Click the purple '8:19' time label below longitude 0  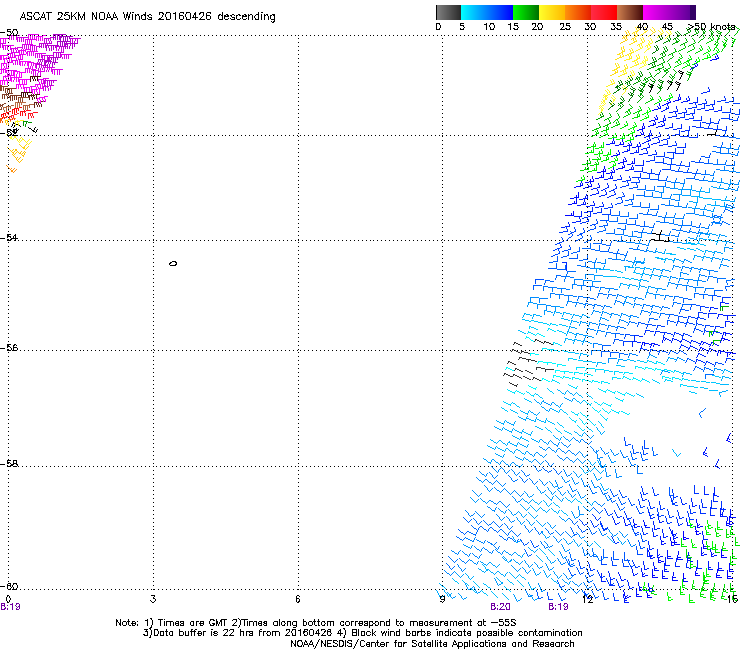pos(10,607)
